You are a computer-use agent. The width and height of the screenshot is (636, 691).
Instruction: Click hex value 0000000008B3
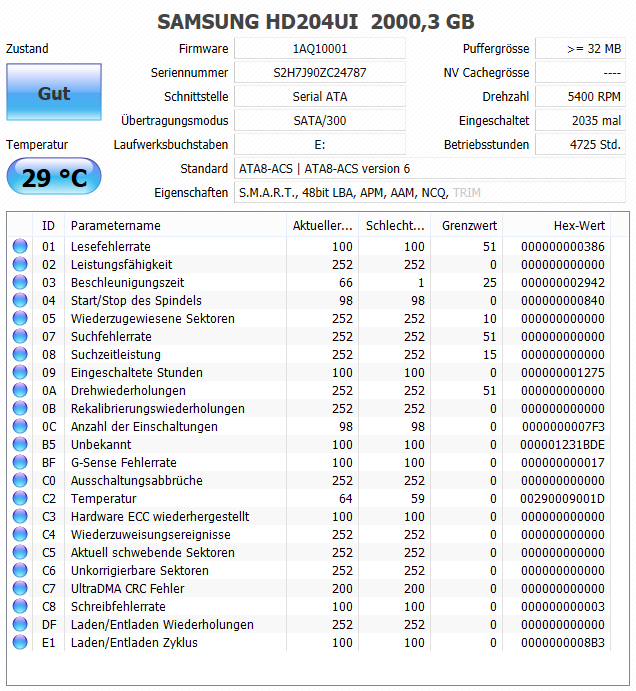tap(562, 643)
